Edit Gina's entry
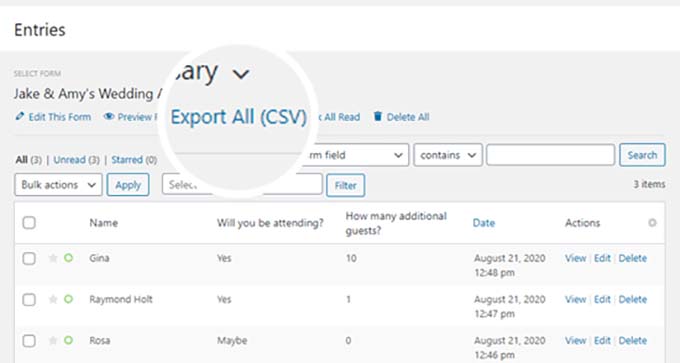Screen dimensions: 680x363 tap(602, 258)
